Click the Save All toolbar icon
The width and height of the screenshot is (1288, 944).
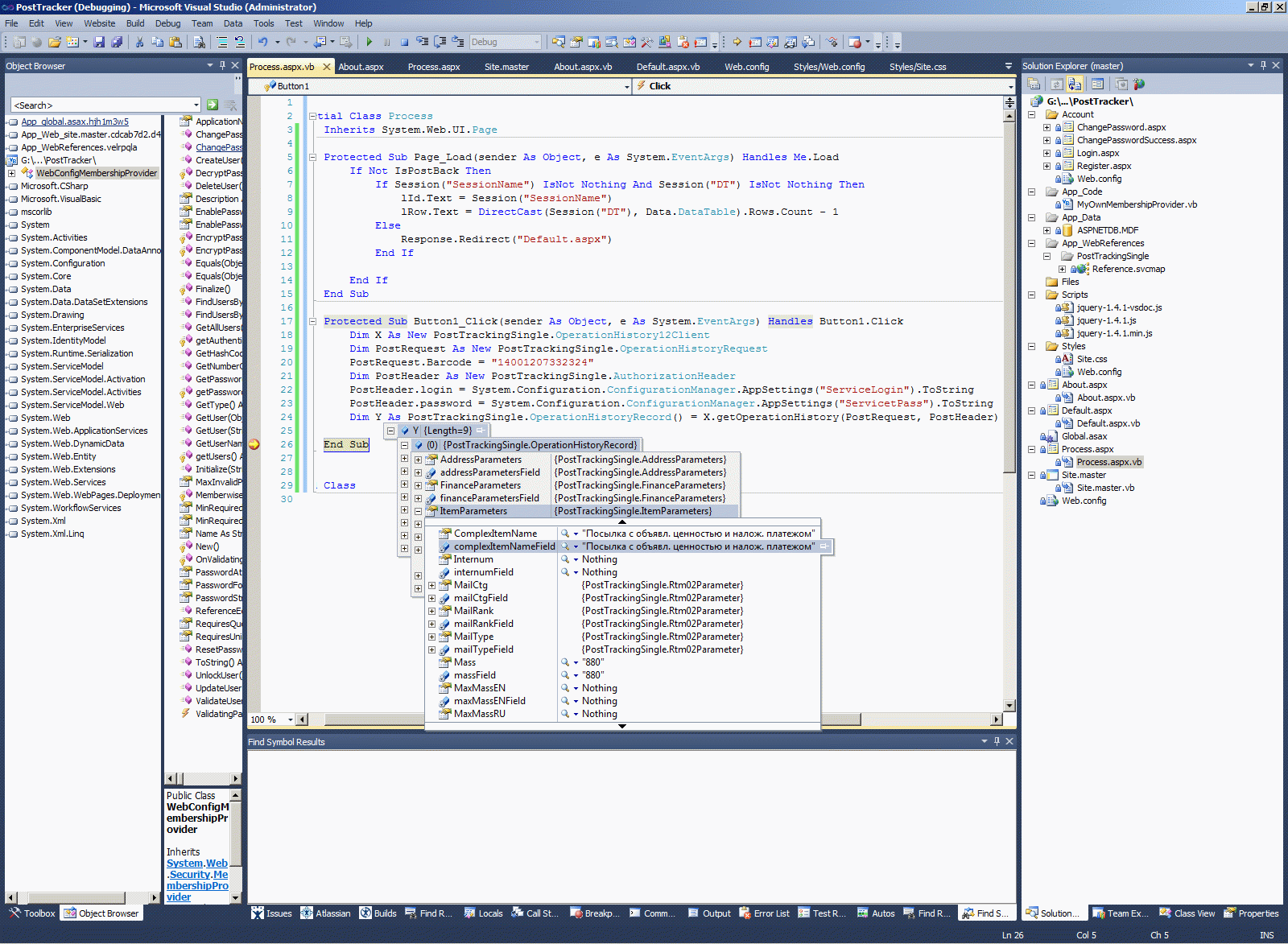pos(117,42)
